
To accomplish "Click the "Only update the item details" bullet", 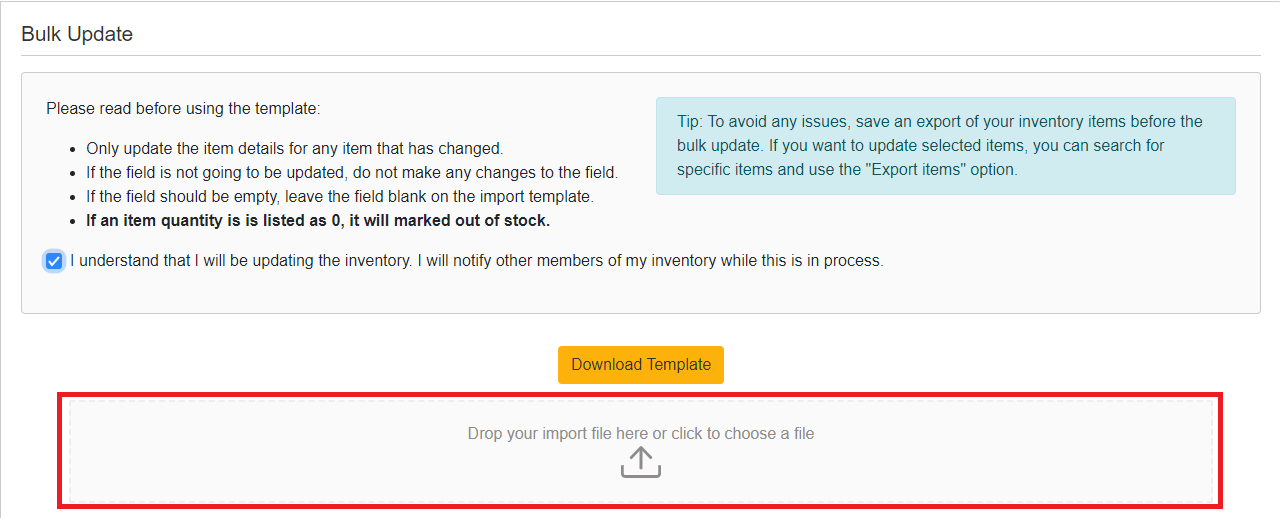I will click(294, 149).
